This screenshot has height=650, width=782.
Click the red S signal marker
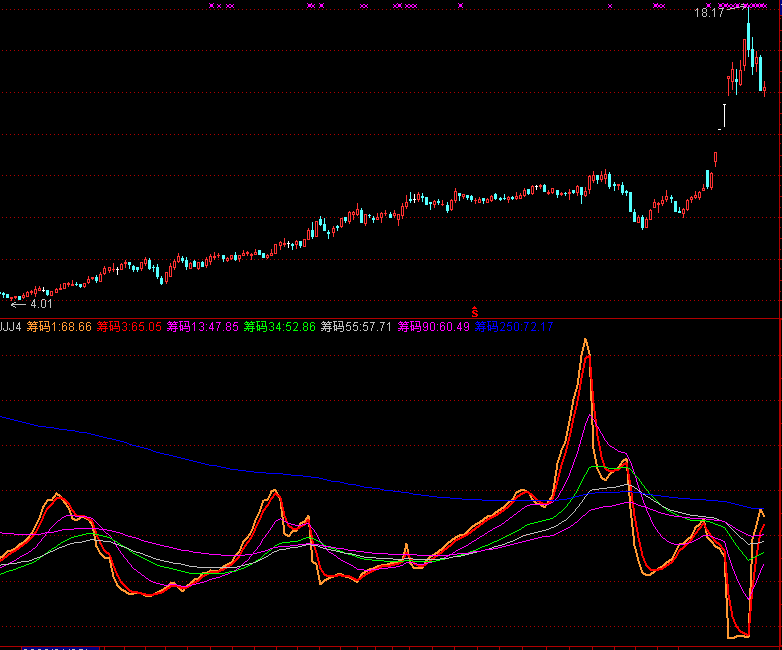(475, 313)
